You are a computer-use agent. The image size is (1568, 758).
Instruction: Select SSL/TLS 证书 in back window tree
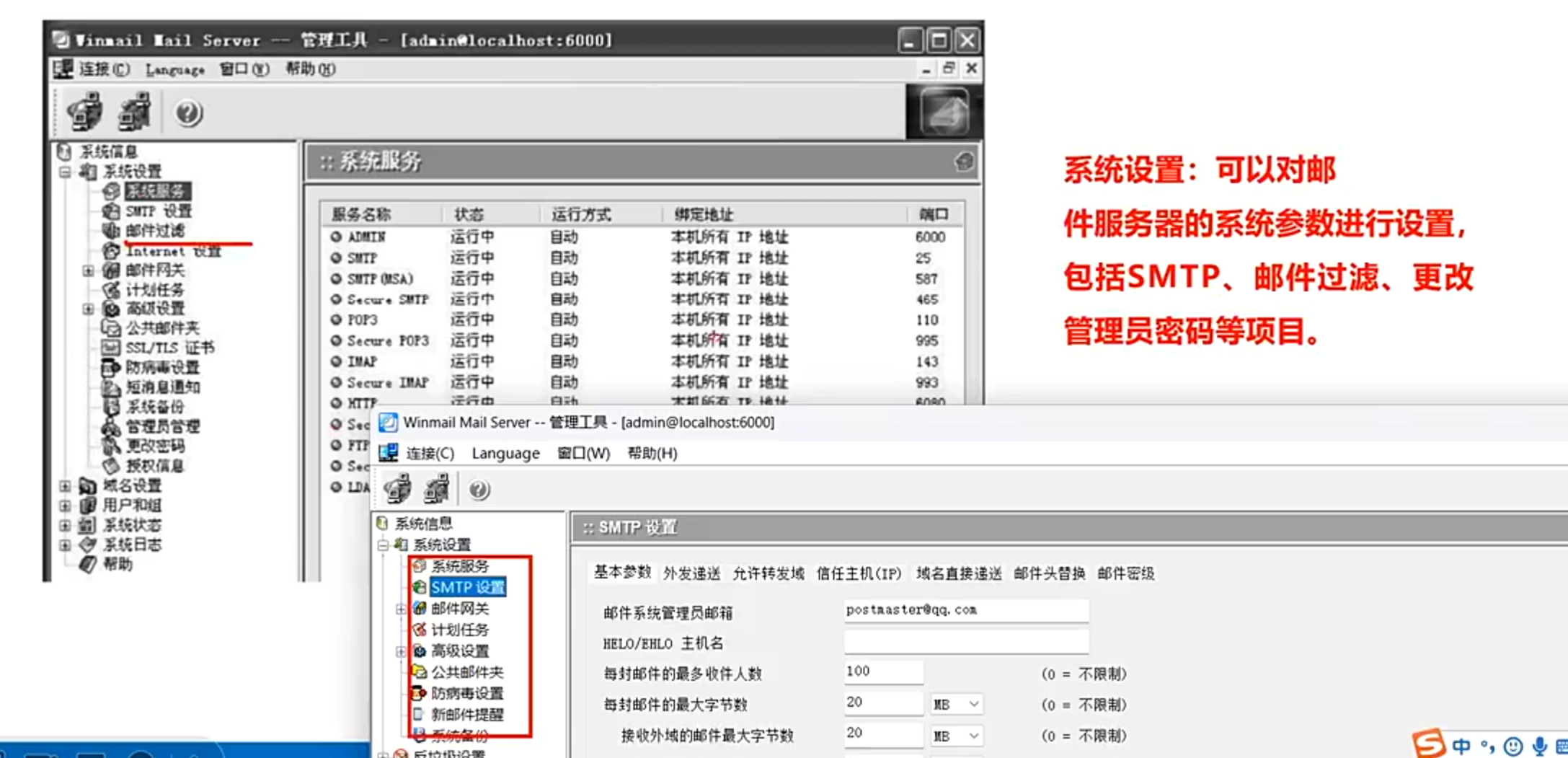pyautogui.click(x=170, y=348)
